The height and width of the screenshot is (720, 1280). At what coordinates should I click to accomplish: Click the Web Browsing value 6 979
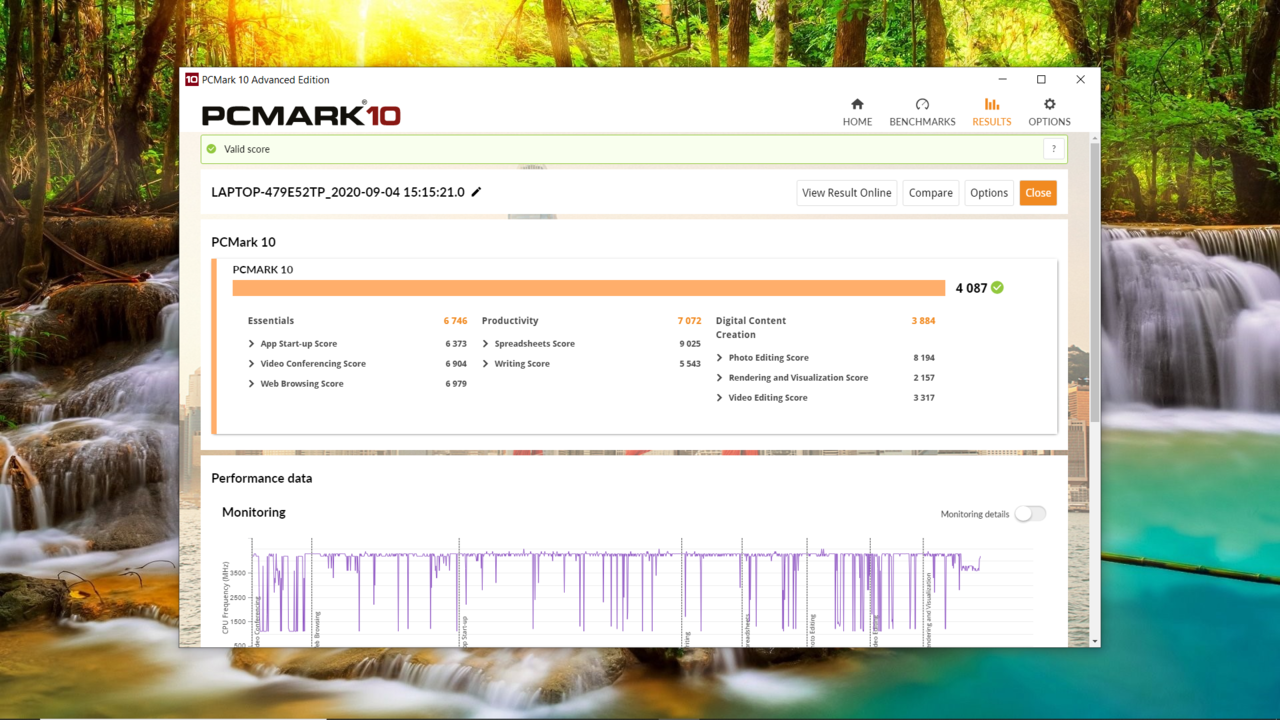pyautogui.click(x=456, y=384)
